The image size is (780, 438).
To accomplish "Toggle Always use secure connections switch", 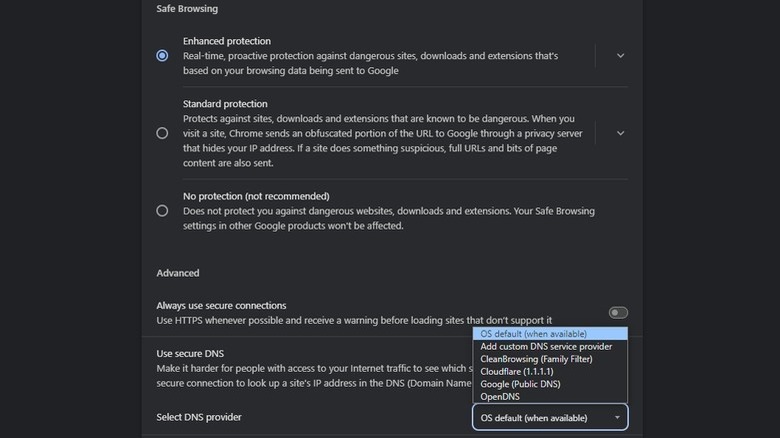I will tap(618, 313).
